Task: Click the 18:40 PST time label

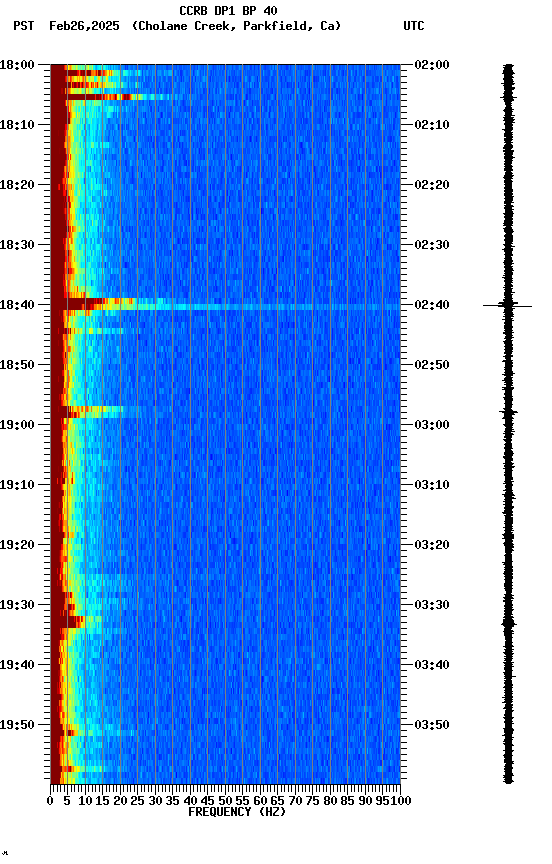Action: [17, 305]
